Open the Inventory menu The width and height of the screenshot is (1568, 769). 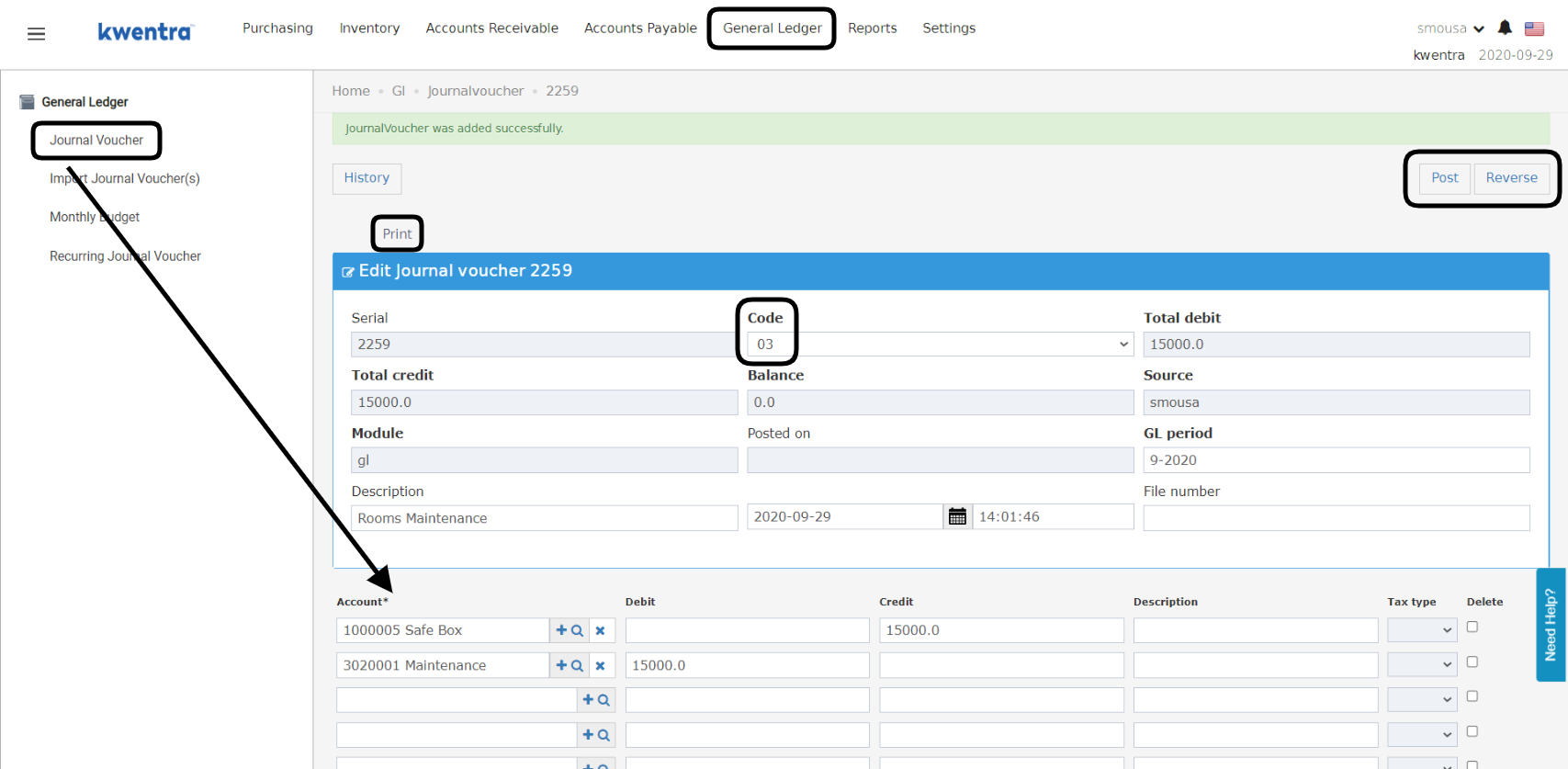point(369,28)
